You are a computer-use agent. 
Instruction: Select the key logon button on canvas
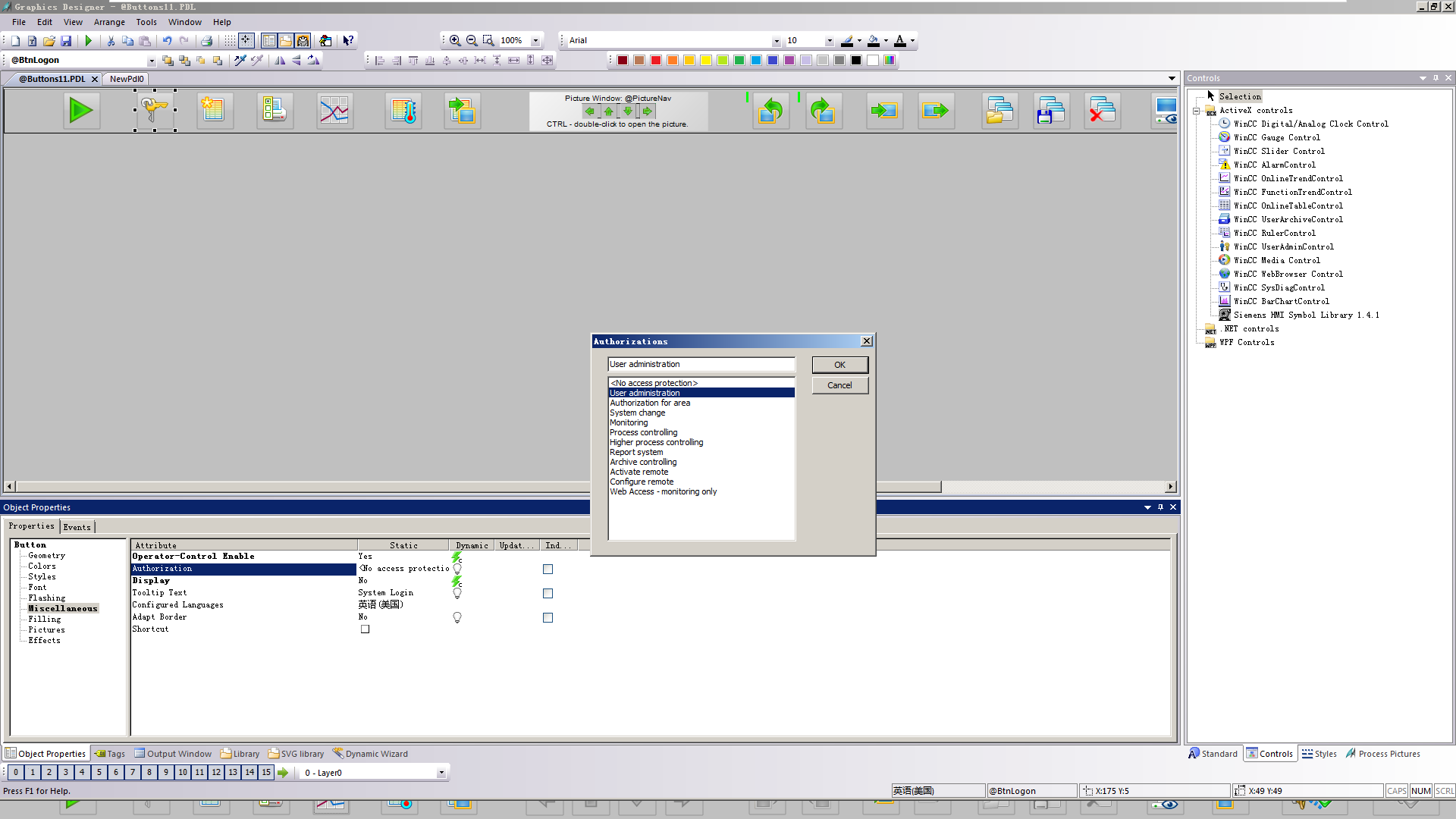[155, 110]
